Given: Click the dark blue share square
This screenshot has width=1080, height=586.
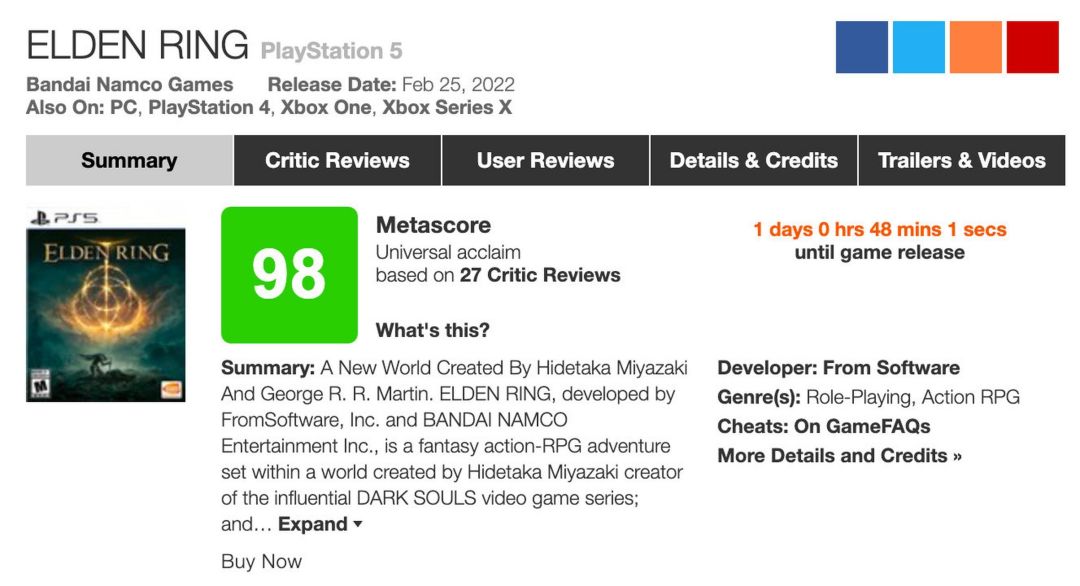Looking at the screenshot, I should (x=862, y=47).
